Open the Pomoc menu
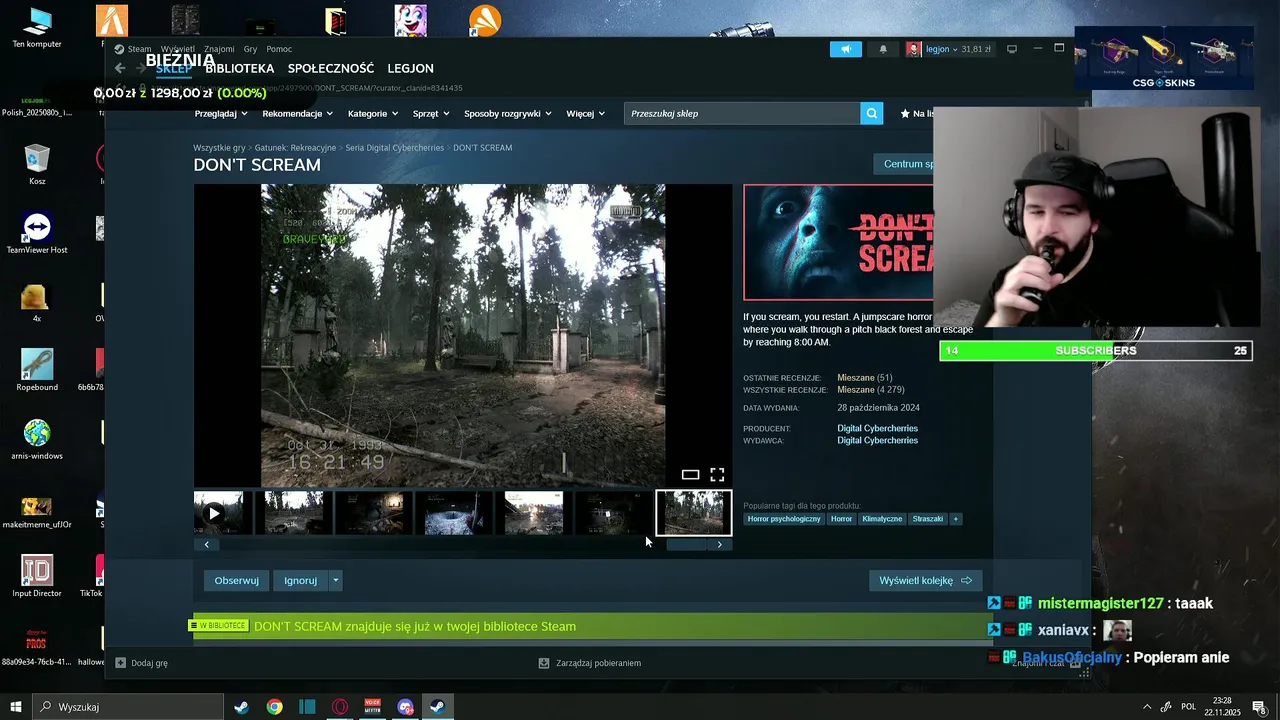 (x=279, y=49)
